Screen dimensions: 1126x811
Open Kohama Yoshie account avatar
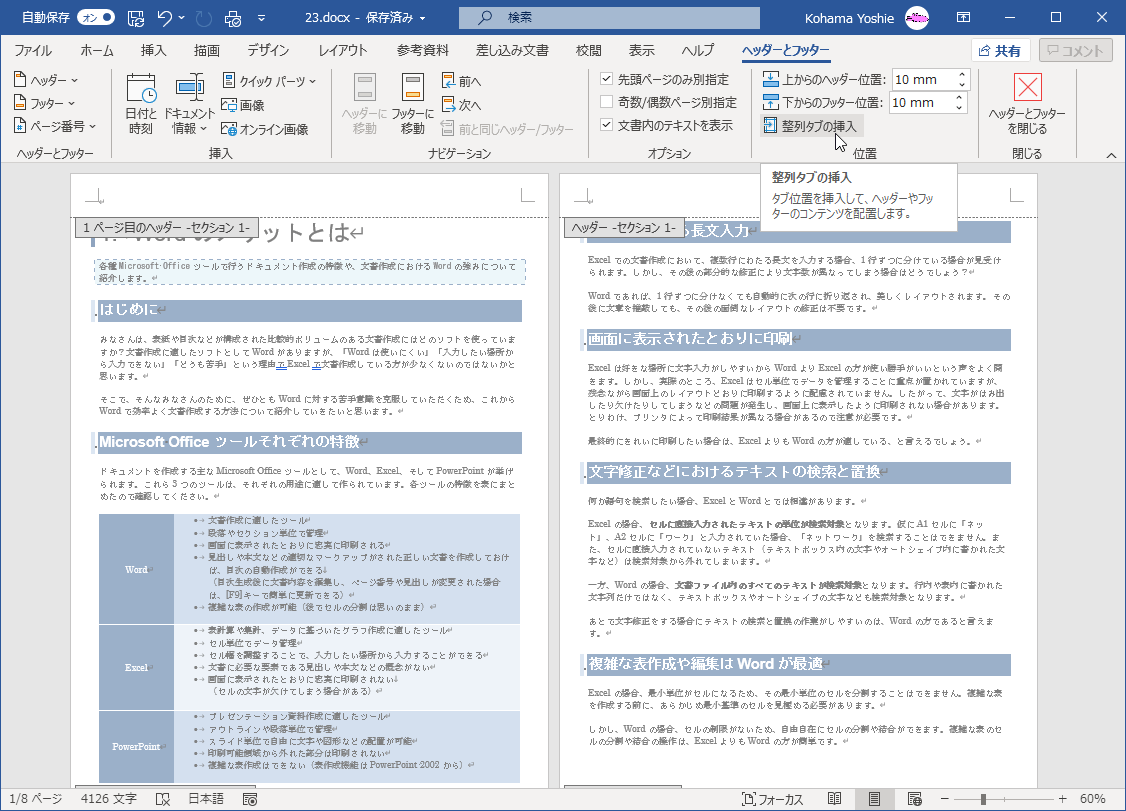917,18
